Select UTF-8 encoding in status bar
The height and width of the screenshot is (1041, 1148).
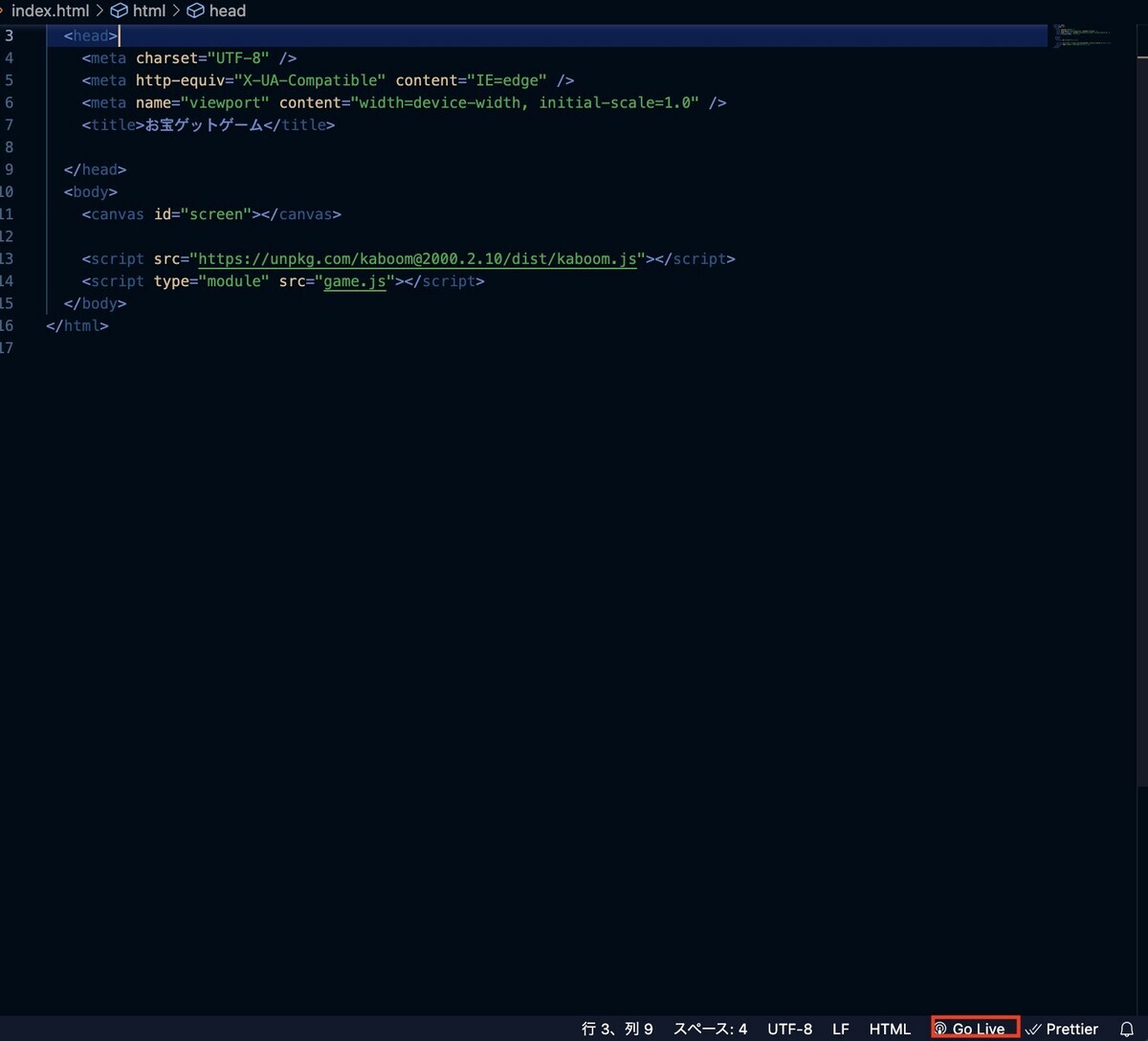click(789, 1029)
